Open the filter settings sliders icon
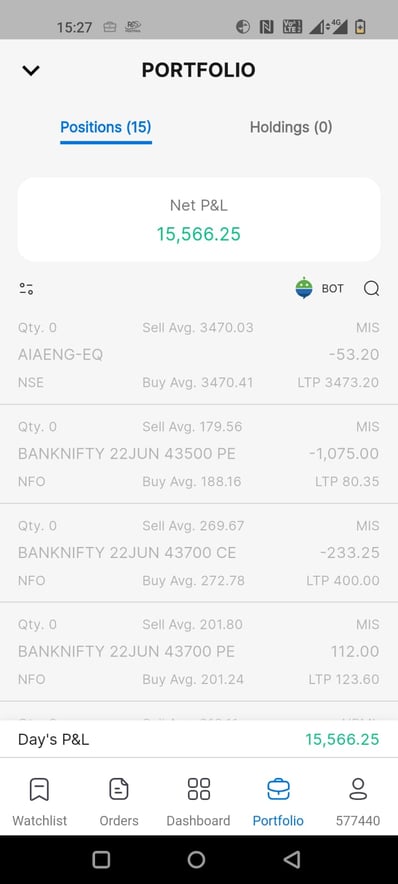398x884 pixels. [26, 289]
